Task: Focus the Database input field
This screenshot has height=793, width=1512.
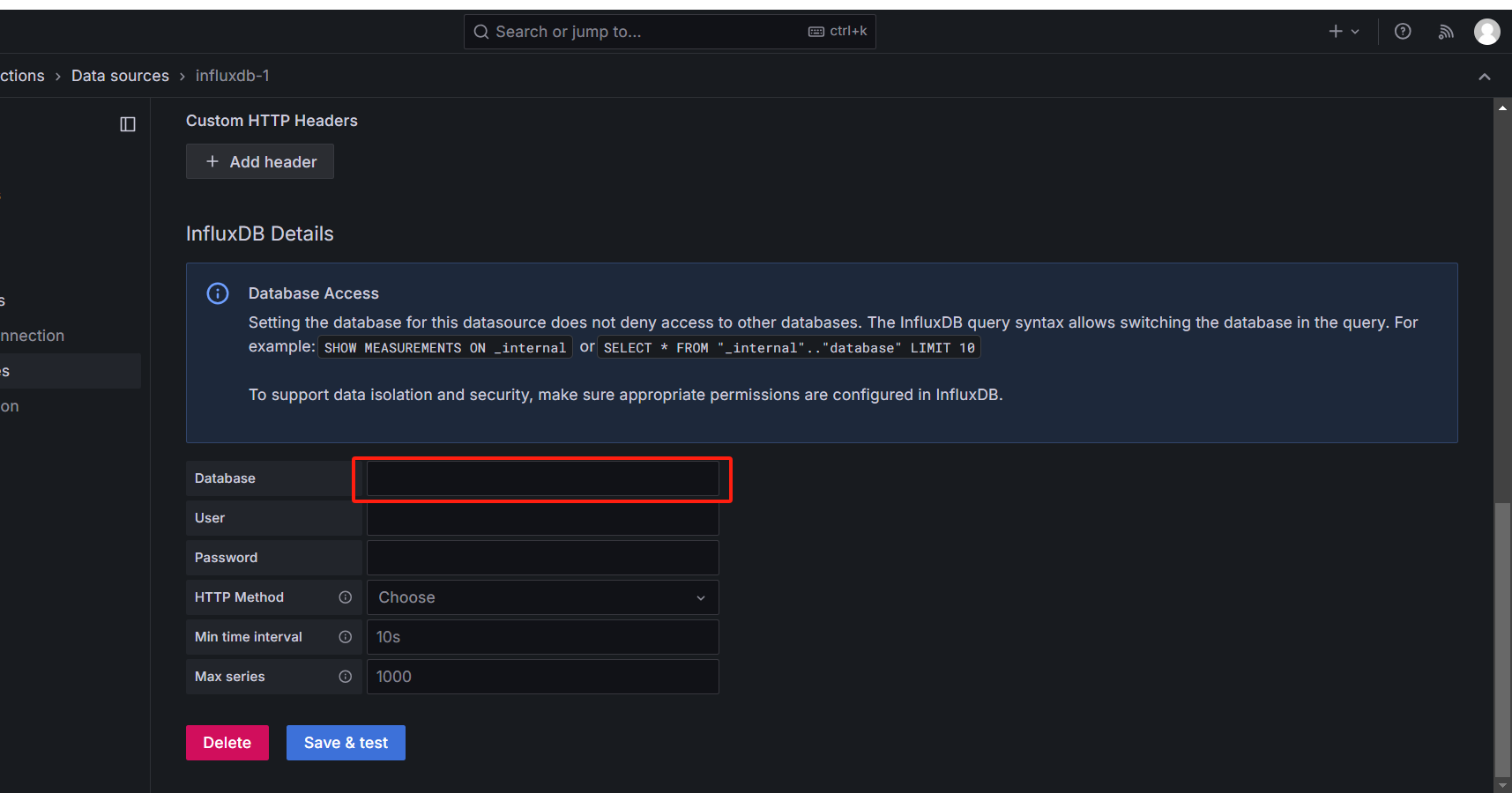Action: (543, 478)
